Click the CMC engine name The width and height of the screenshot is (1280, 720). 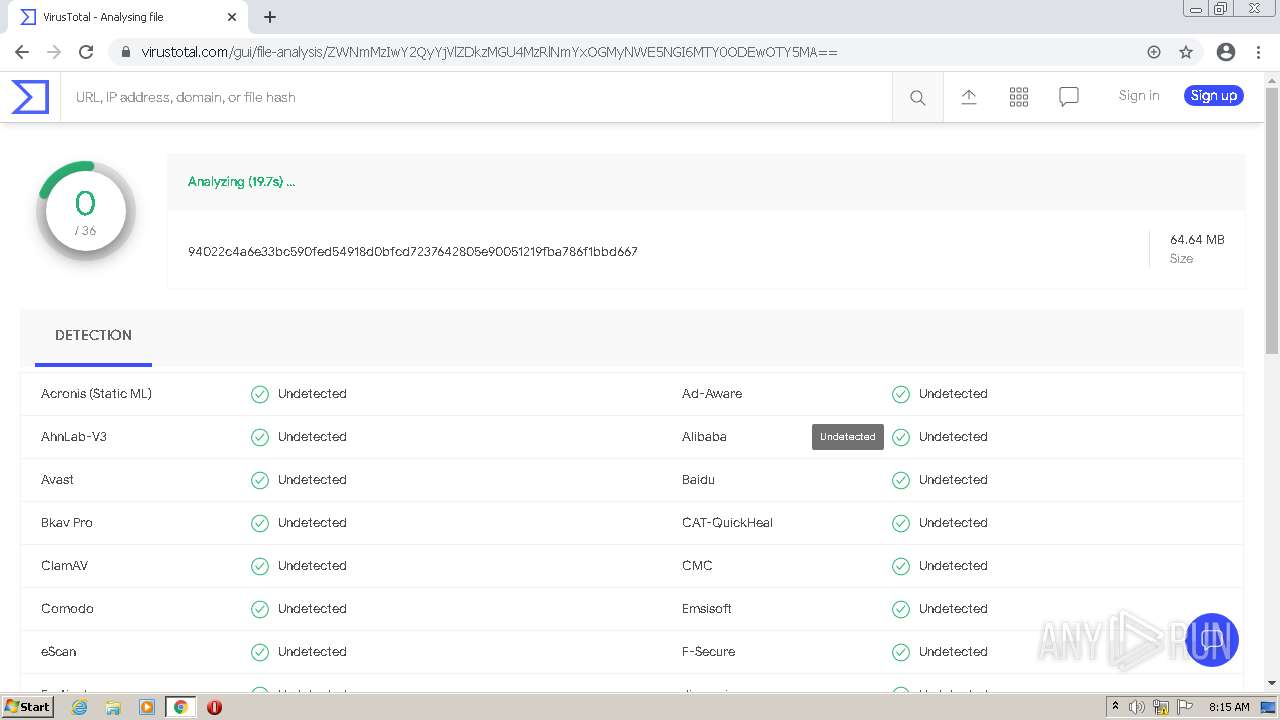[697, 566]
